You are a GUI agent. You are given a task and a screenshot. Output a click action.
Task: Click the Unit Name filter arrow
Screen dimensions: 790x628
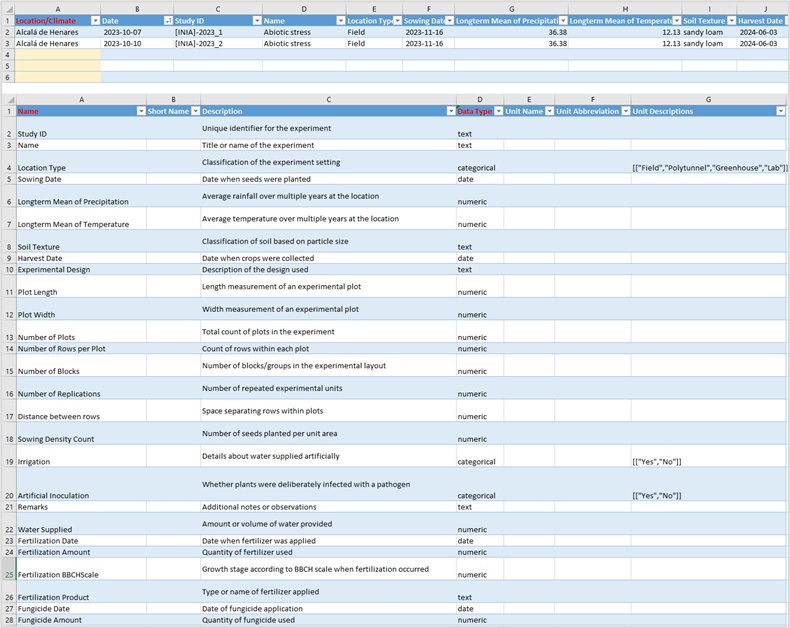click(x=549, y=111)
